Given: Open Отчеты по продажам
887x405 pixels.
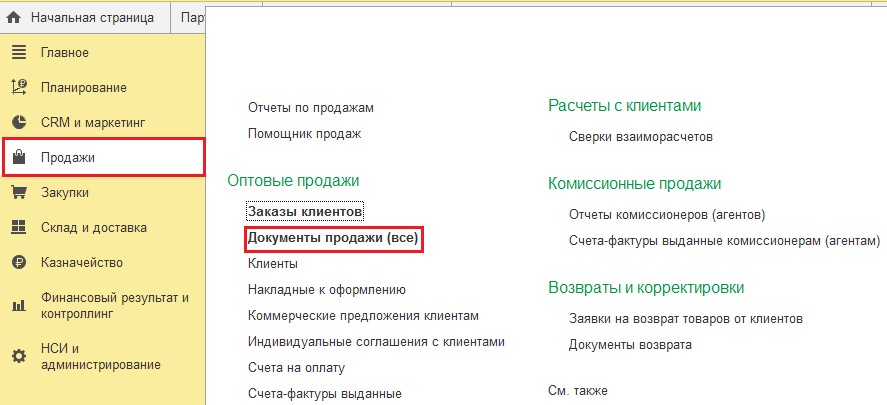Looking at the screenshot, I should pos(311,107).
